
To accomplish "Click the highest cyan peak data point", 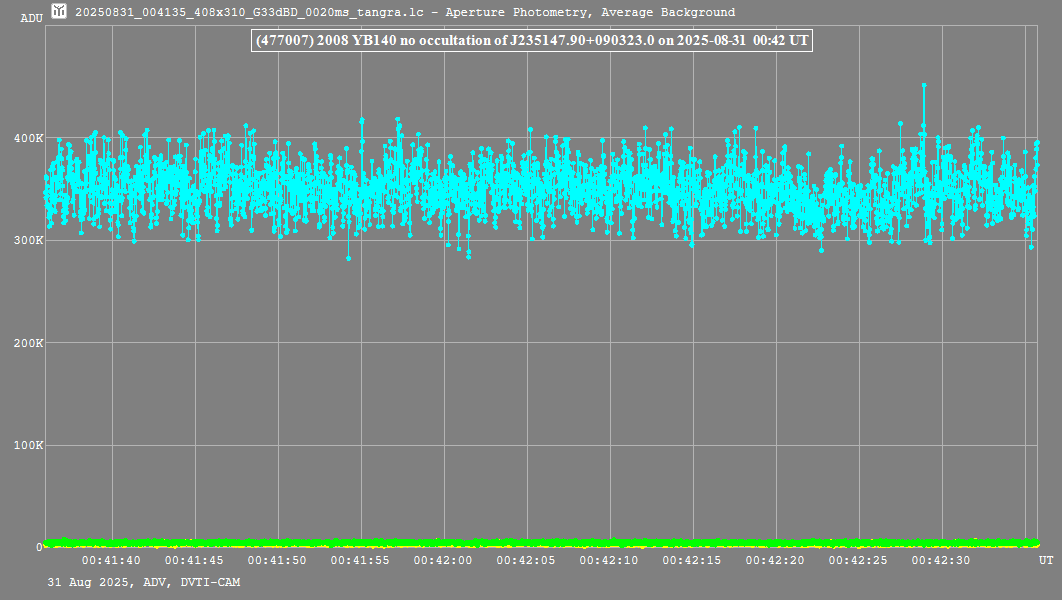I will [x=924, y=86].
